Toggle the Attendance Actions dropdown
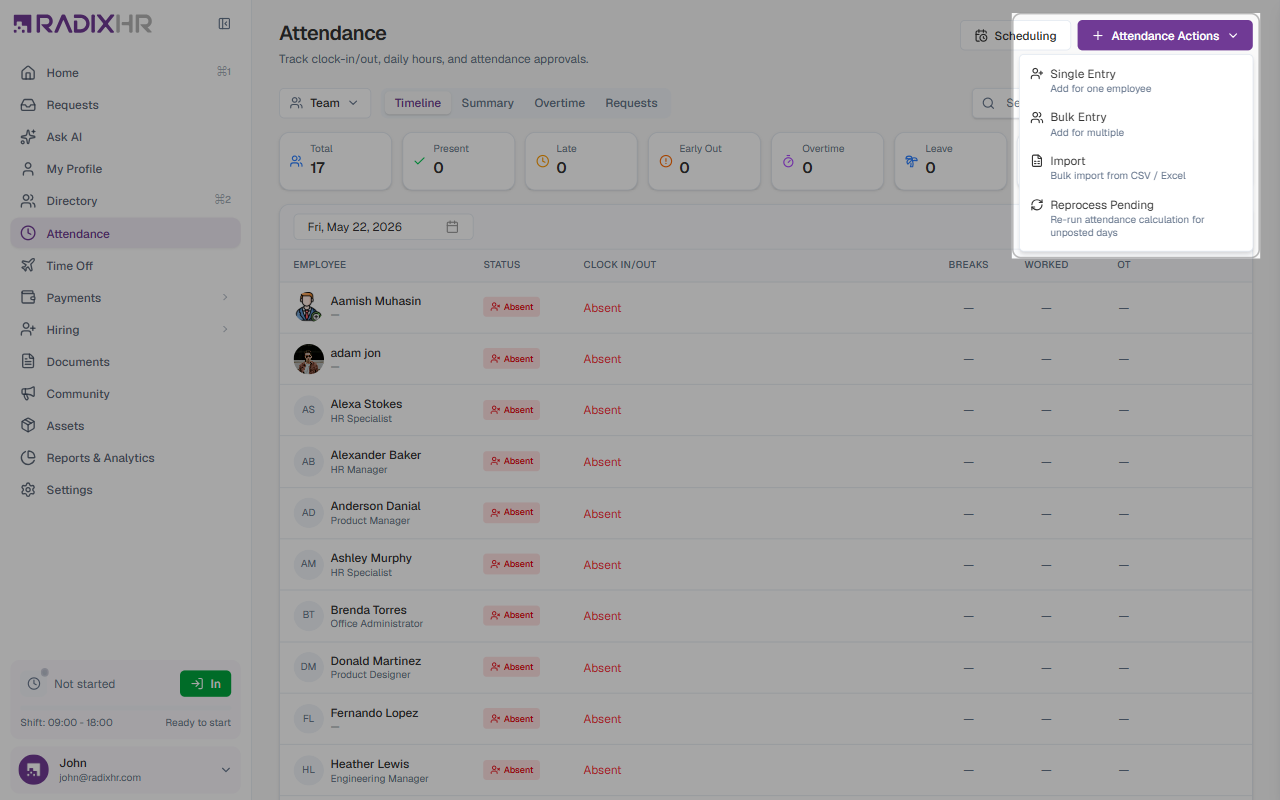Screen dimensions: 1280x800 (x=1165, y=35)
